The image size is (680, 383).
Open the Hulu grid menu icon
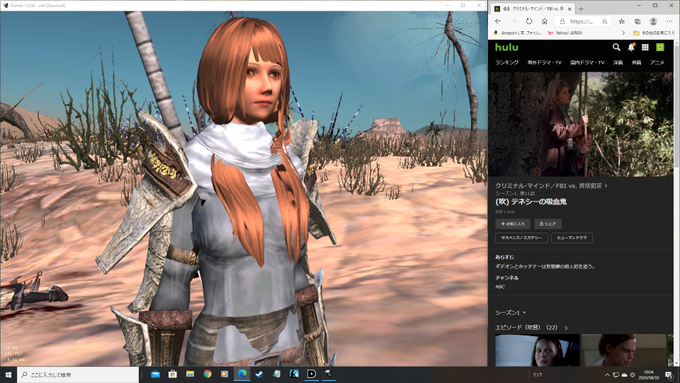tap(645, 47)
